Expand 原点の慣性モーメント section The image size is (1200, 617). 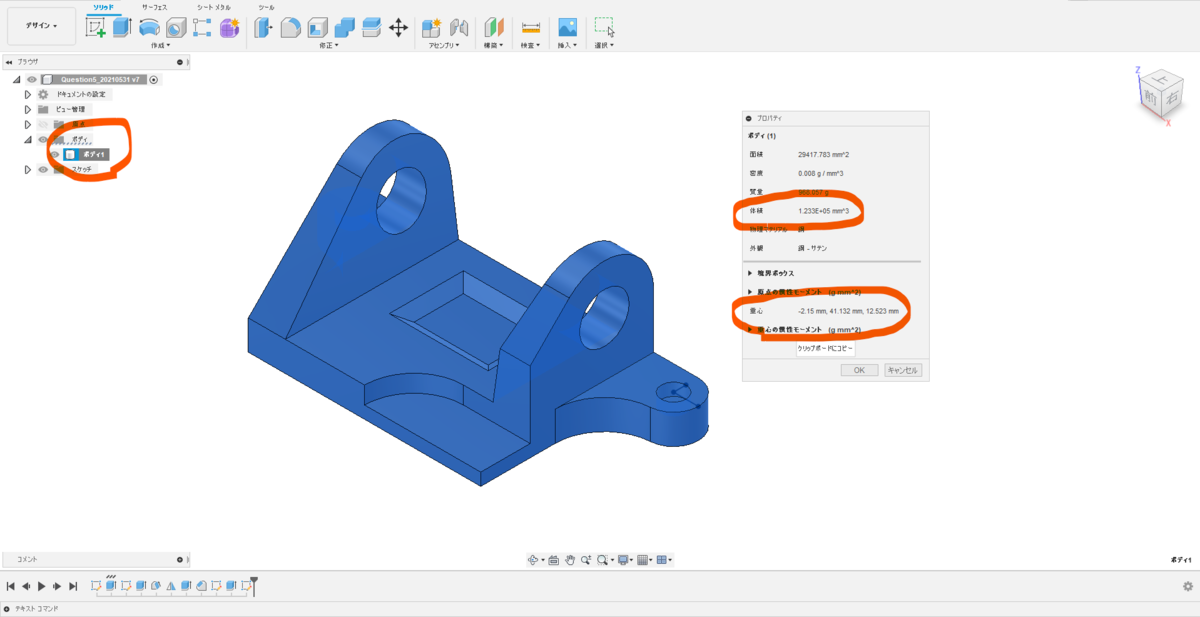(751, 292)
